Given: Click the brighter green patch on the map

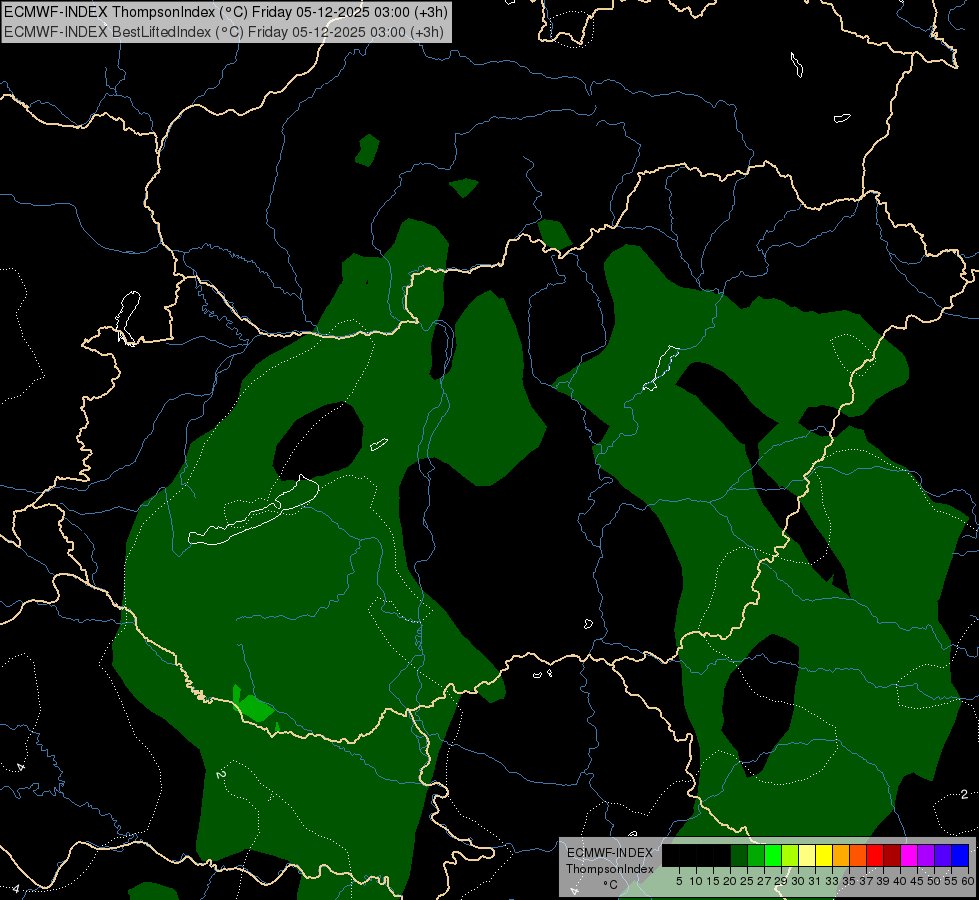Looking at the screenshot, I should pos(254,707).
